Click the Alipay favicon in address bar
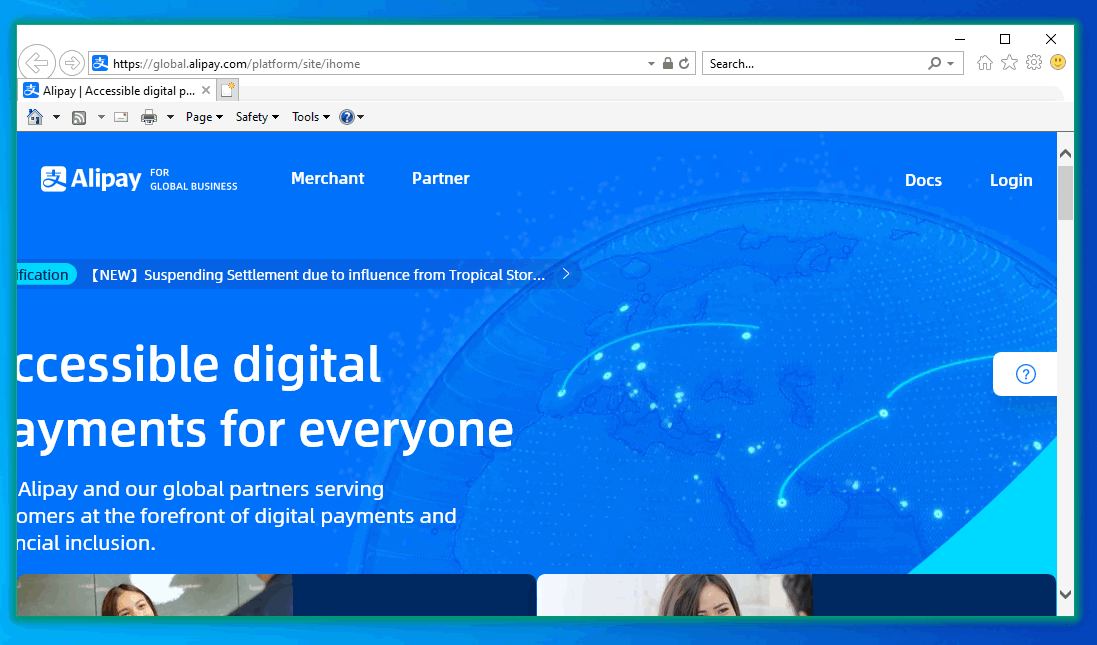This screenshot has height=645, width=1097. pyautogui.click(x=101, y=63)
